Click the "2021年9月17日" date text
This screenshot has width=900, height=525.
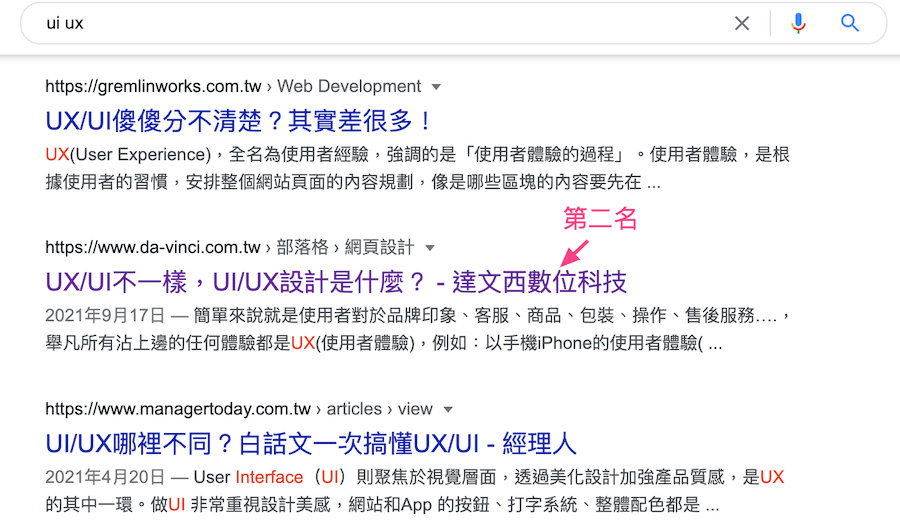105,316
